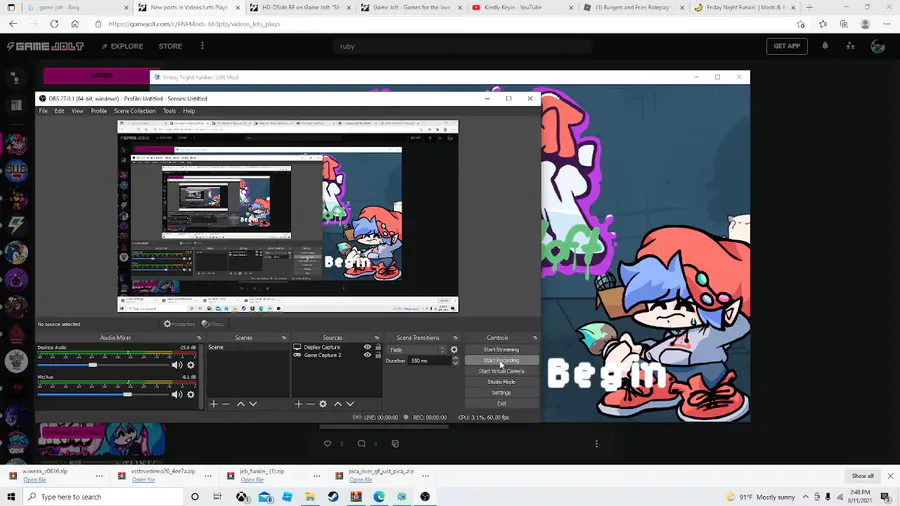Screen dimensions: 900x506
Task: Toggle Display Capture lock icon
Action: [x=378, y=347]
